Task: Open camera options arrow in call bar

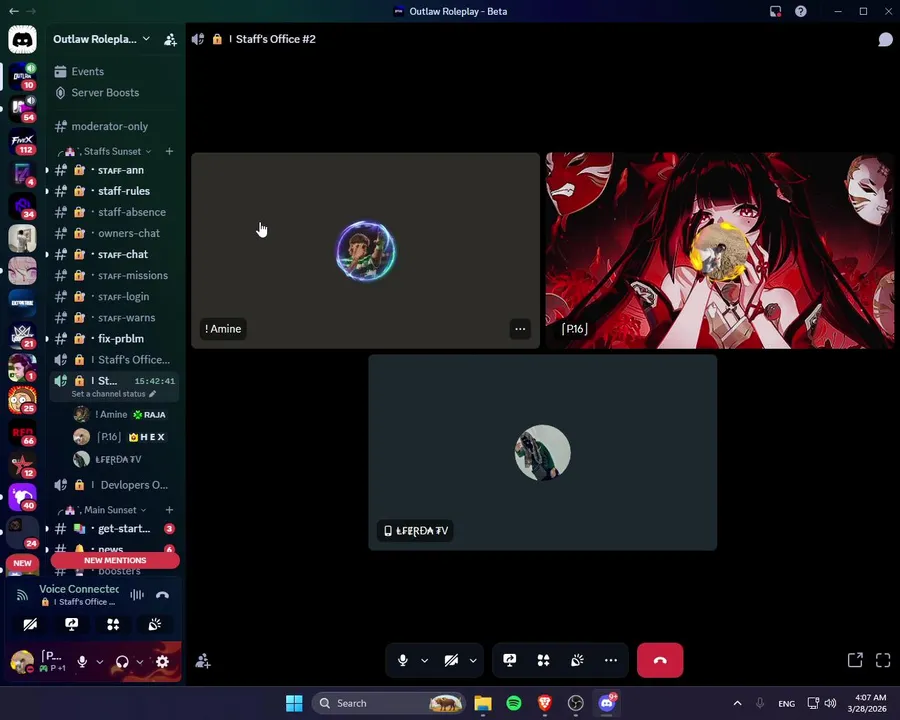Action: [473, 660]
